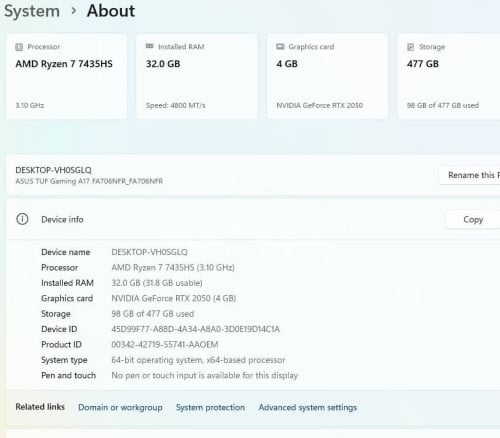
Task: Select Device name value DESKTOP-VH0SGLQ
Action: pyautogui.click(x=149, y=252)
